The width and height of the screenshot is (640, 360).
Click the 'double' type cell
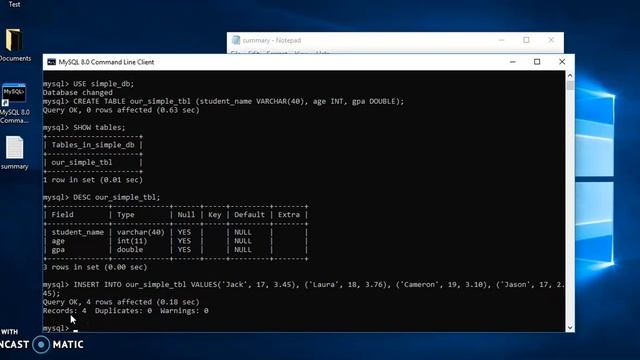point(130,249)
